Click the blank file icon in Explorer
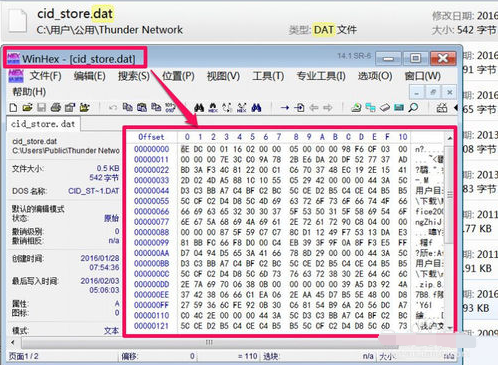 (18, 20)
